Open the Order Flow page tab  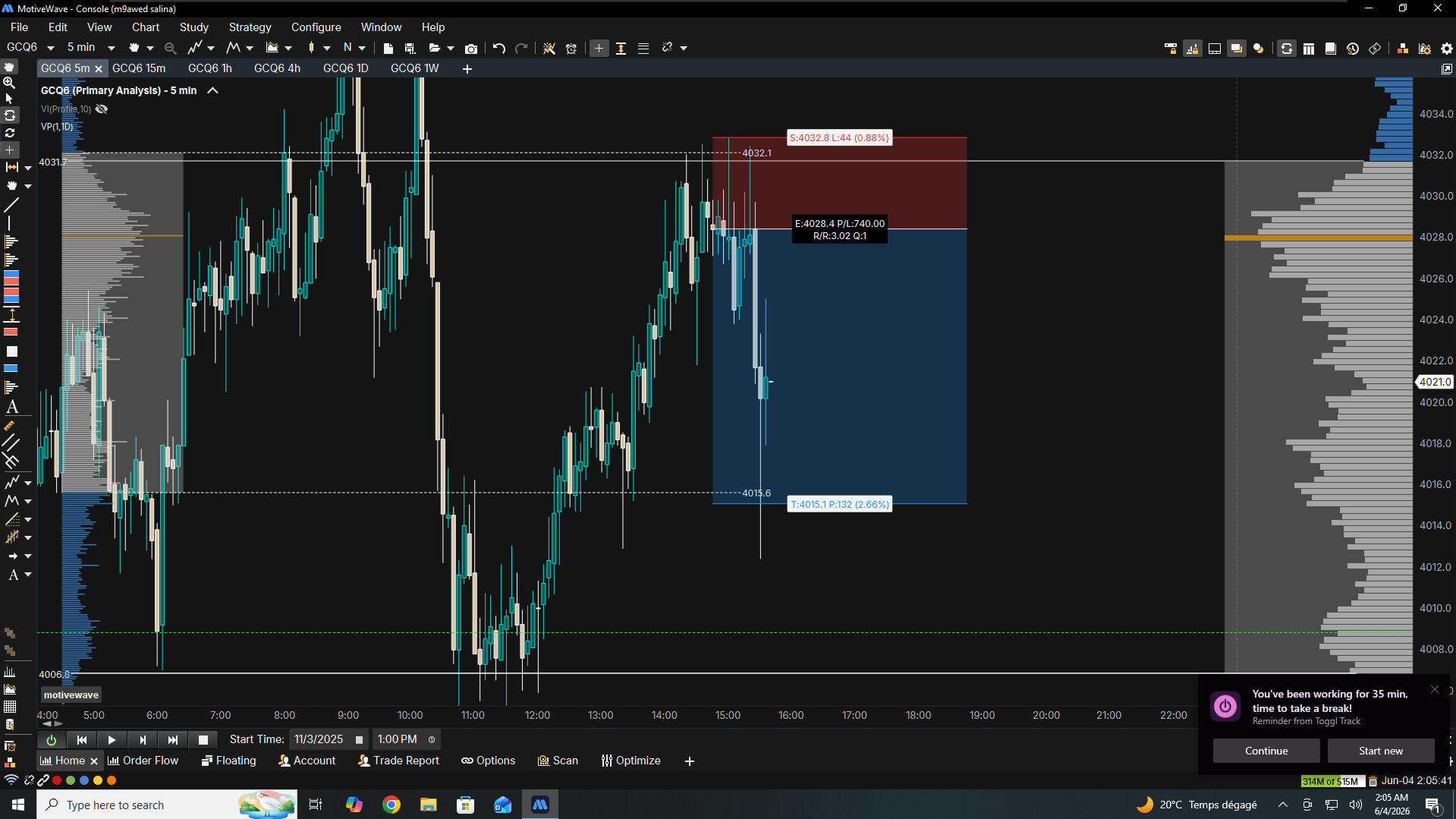pos(143,761)
